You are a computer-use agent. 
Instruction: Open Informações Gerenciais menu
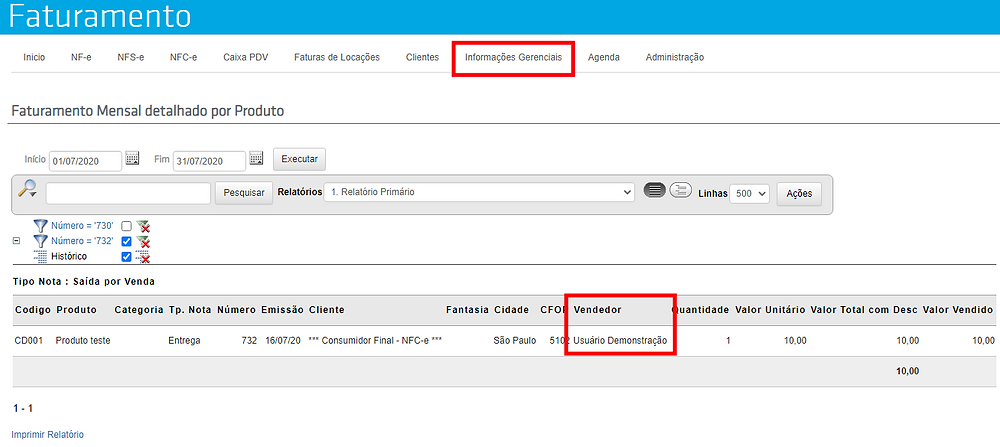pyautogui.click(x=513, y=57)
